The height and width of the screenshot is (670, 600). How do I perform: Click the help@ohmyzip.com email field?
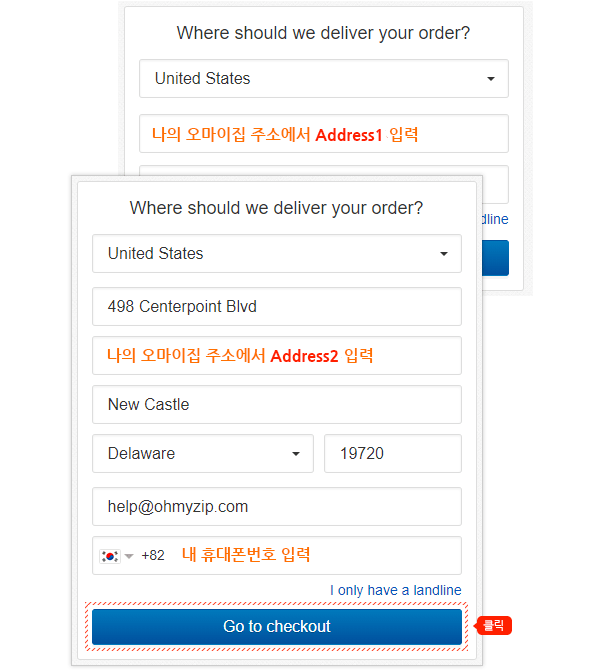pyautogui.click(x=276, y=506)
